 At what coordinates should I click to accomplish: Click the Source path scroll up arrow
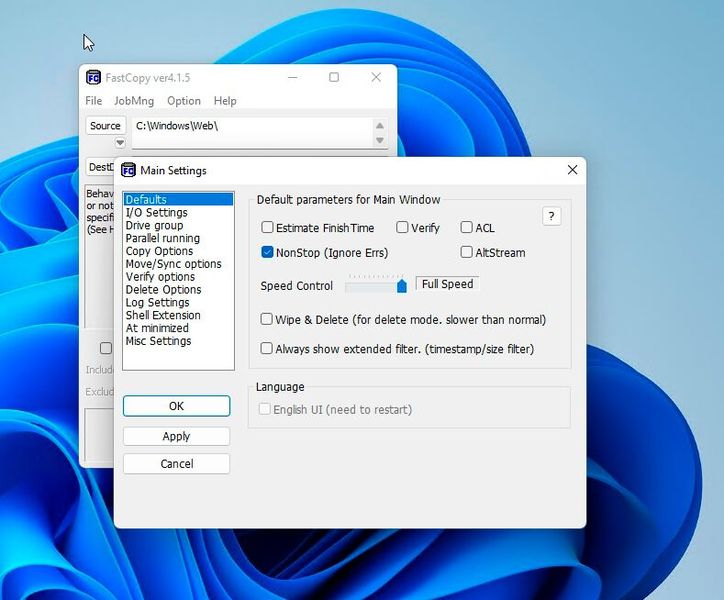[x=380, y=126]
